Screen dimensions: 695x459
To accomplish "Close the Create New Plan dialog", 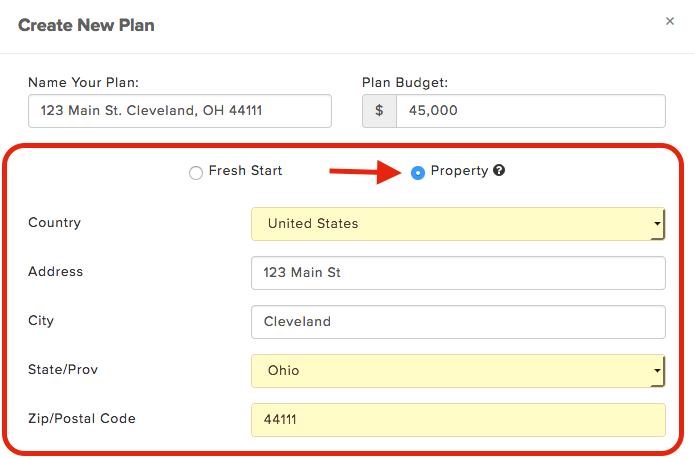I will pos(670,21).
